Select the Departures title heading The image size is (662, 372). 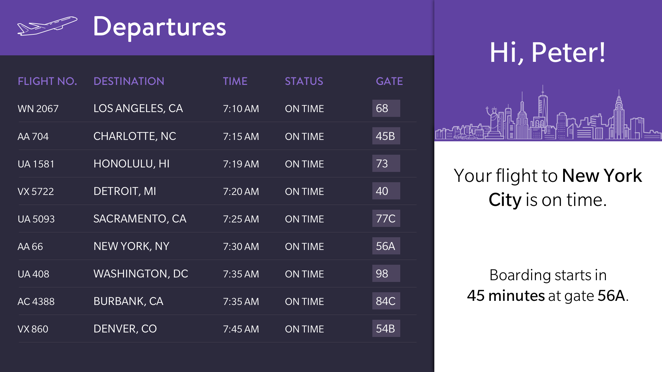coord(160,27)
